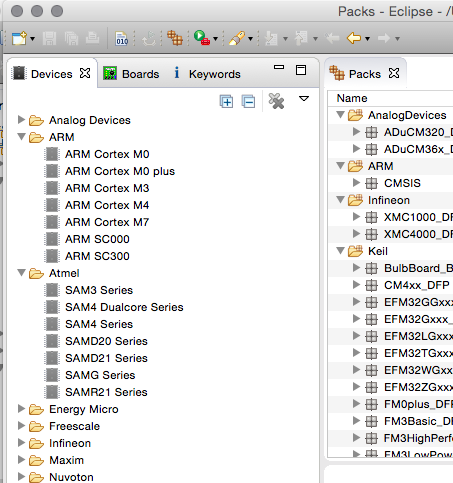Screen dimensions: 453x483
Task: Select SAMR21 Series
Action: pyautogui.click(x=106, y=392)
